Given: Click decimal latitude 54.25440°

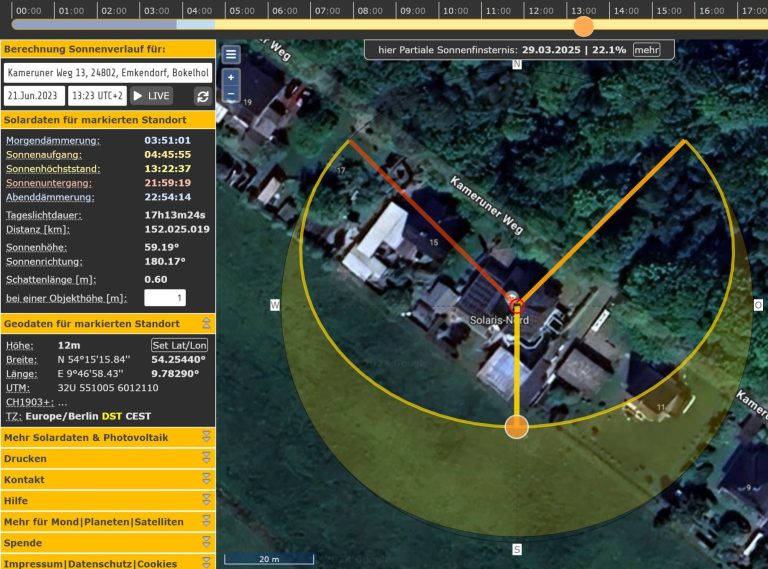Looking at the screenshot, I should (178, 359).
